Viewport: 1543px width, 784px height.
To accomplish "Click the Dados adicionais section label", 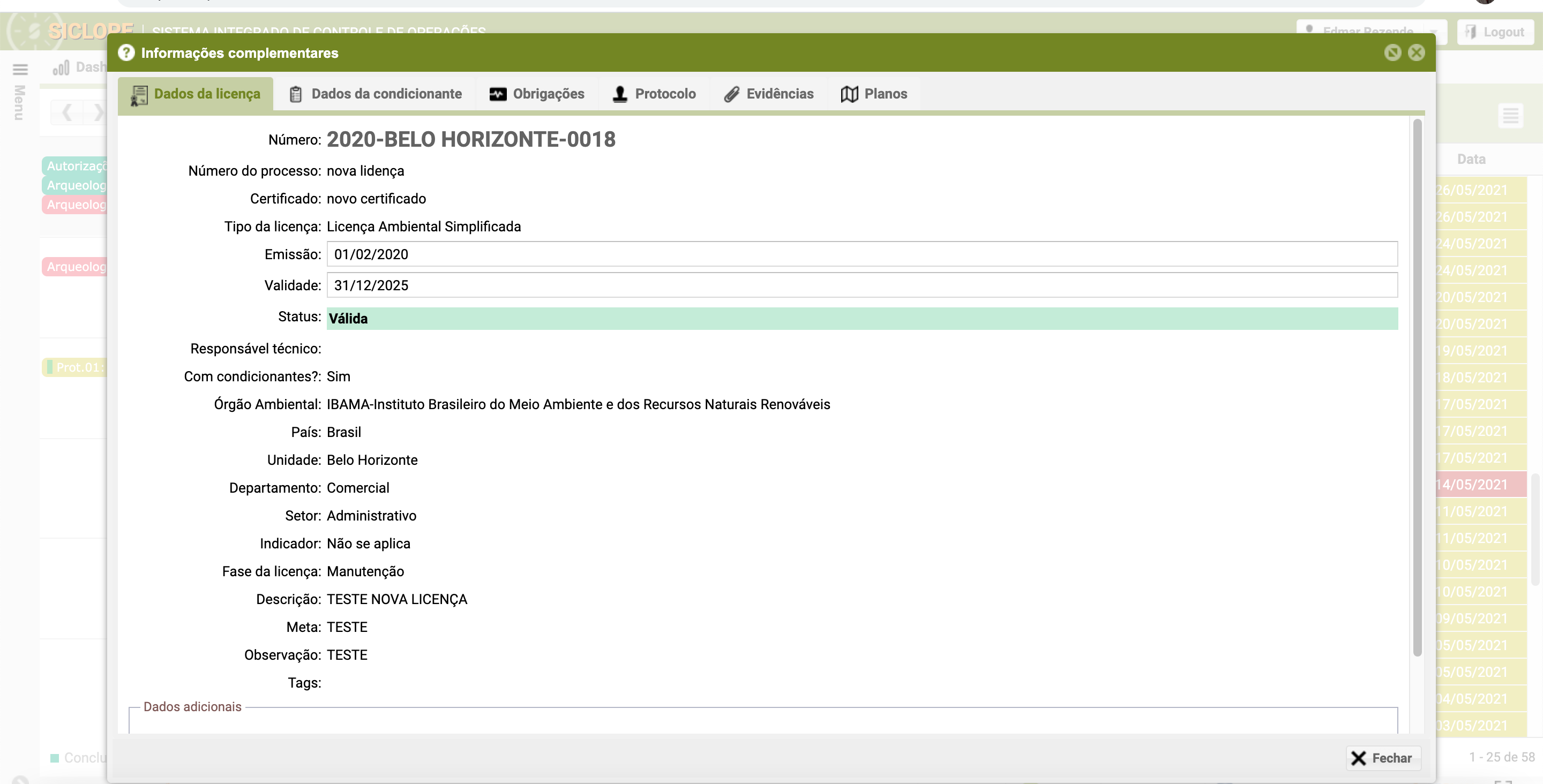I will pyautogui.click(x=192, y=707).
